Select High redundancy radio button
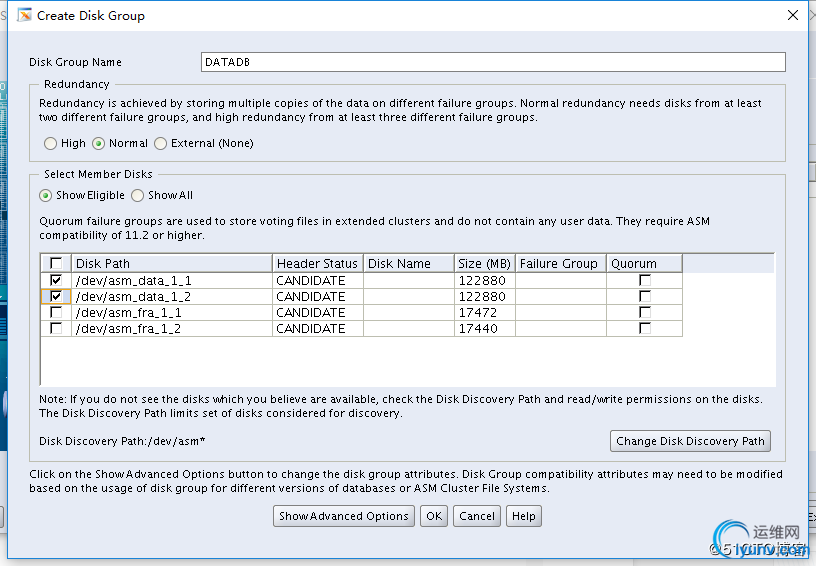 pos(51,144)
